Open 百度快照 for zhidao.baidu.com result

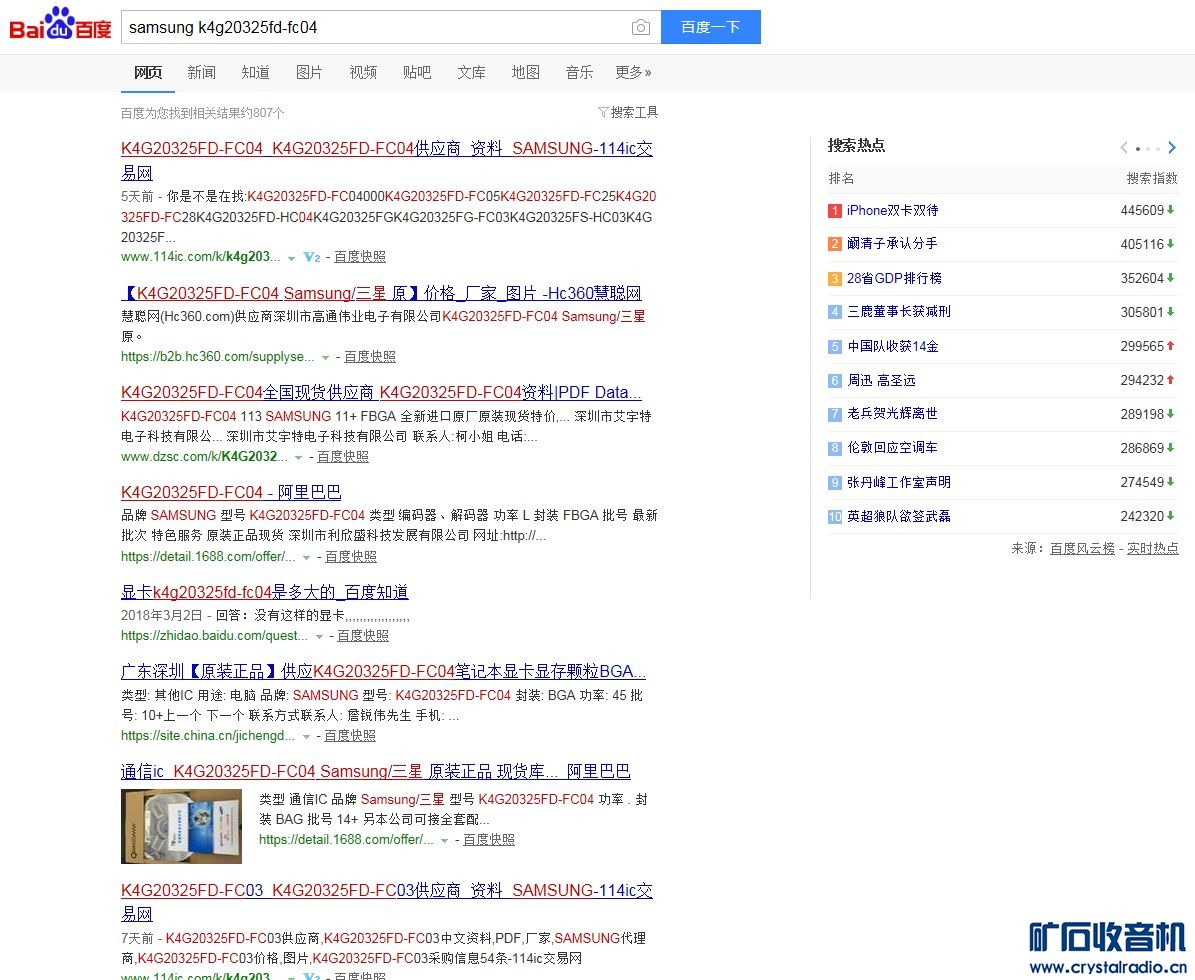(x=363, y=636)
